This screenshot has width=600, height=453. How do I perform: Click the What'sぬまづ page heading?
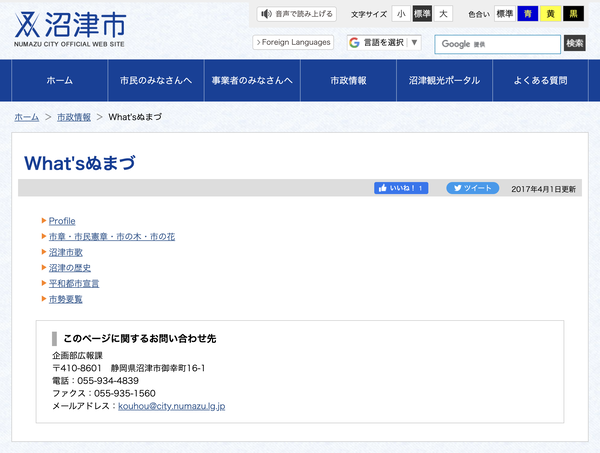(x=80, y=163)
